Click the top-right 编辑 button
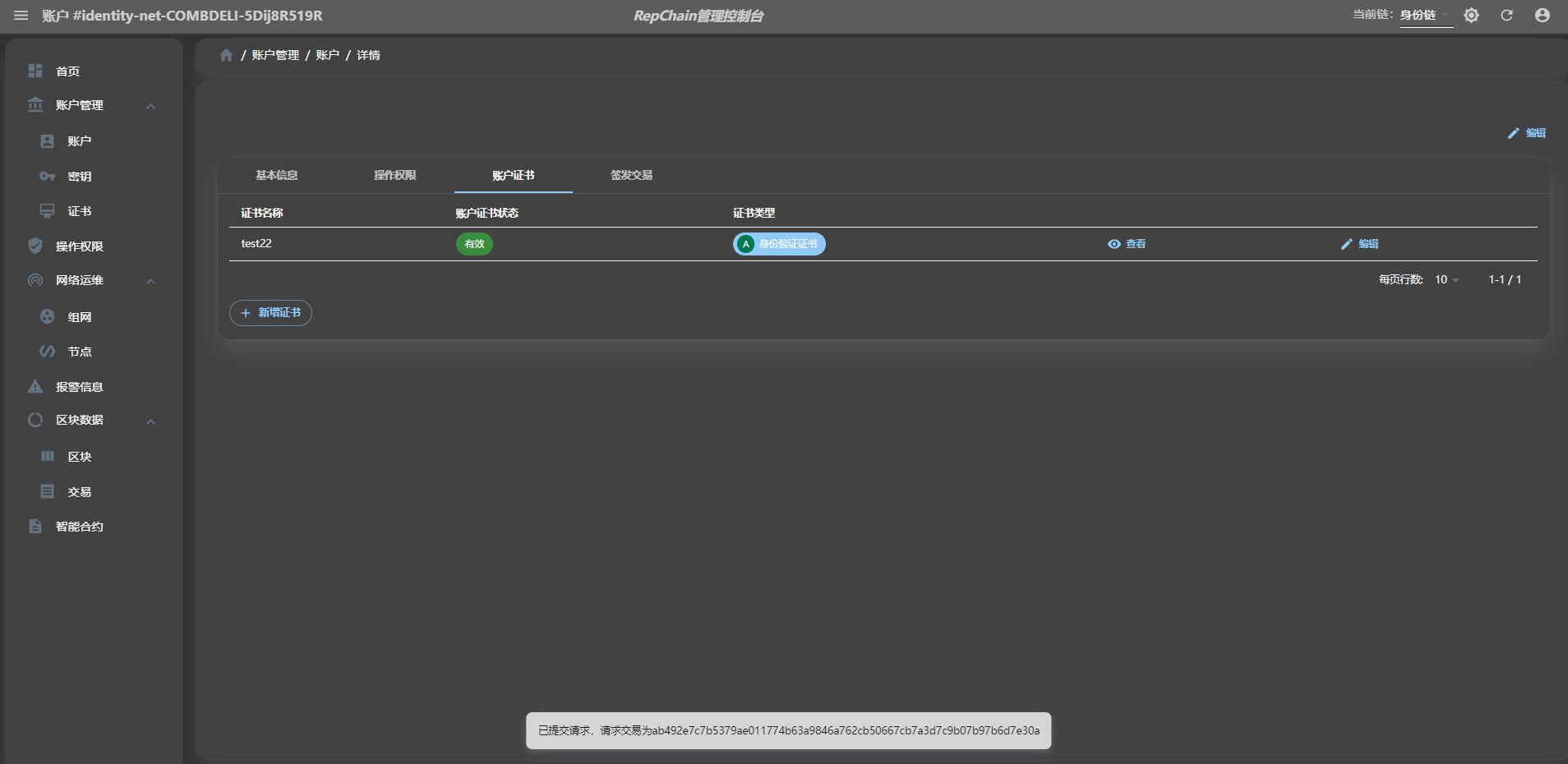 1526,133
